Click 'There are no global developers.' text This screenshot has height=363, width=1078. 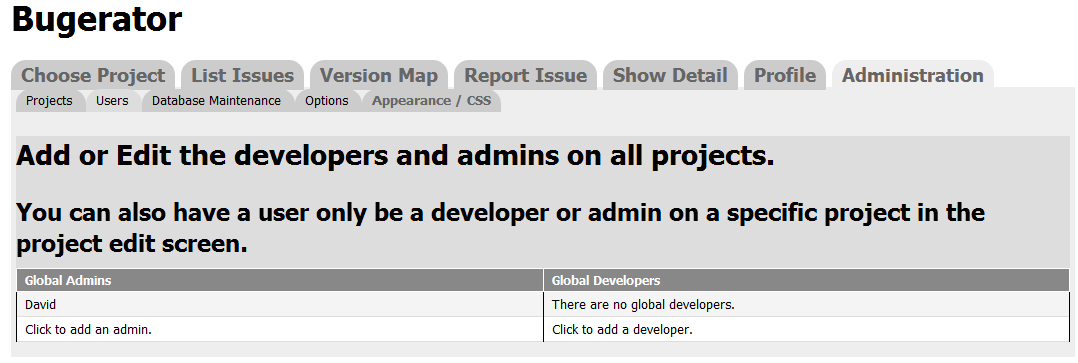[x=644, y=305]
